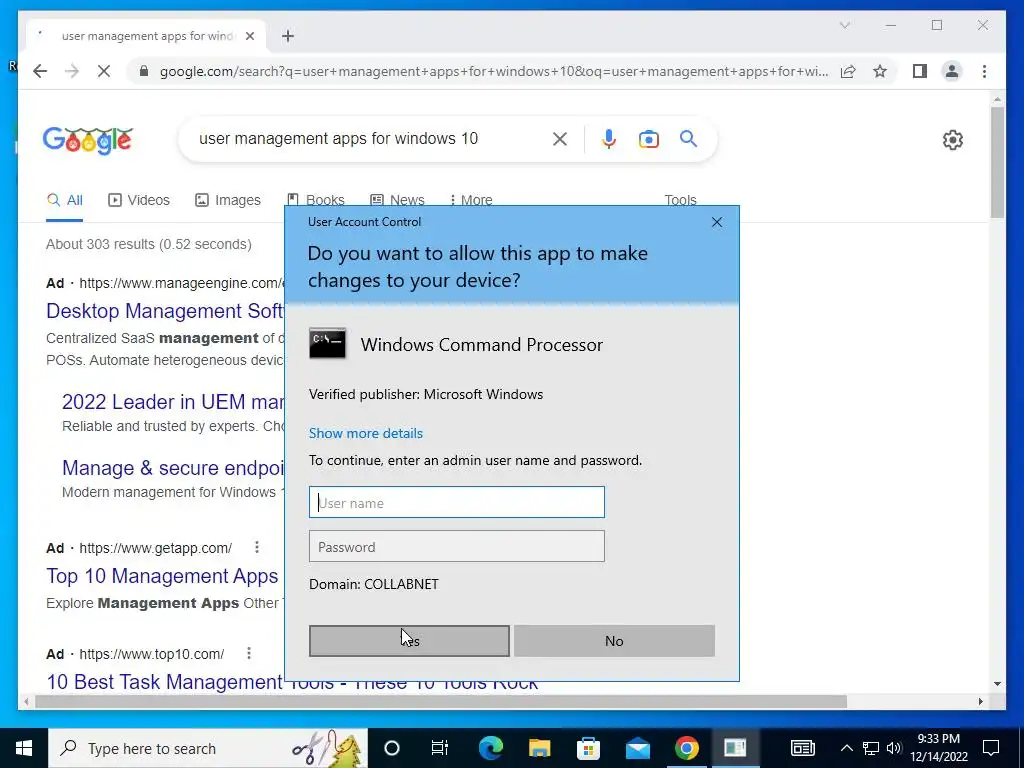
Task: Click the page vertical scrollbar thumb
Action: click(997, 162)
